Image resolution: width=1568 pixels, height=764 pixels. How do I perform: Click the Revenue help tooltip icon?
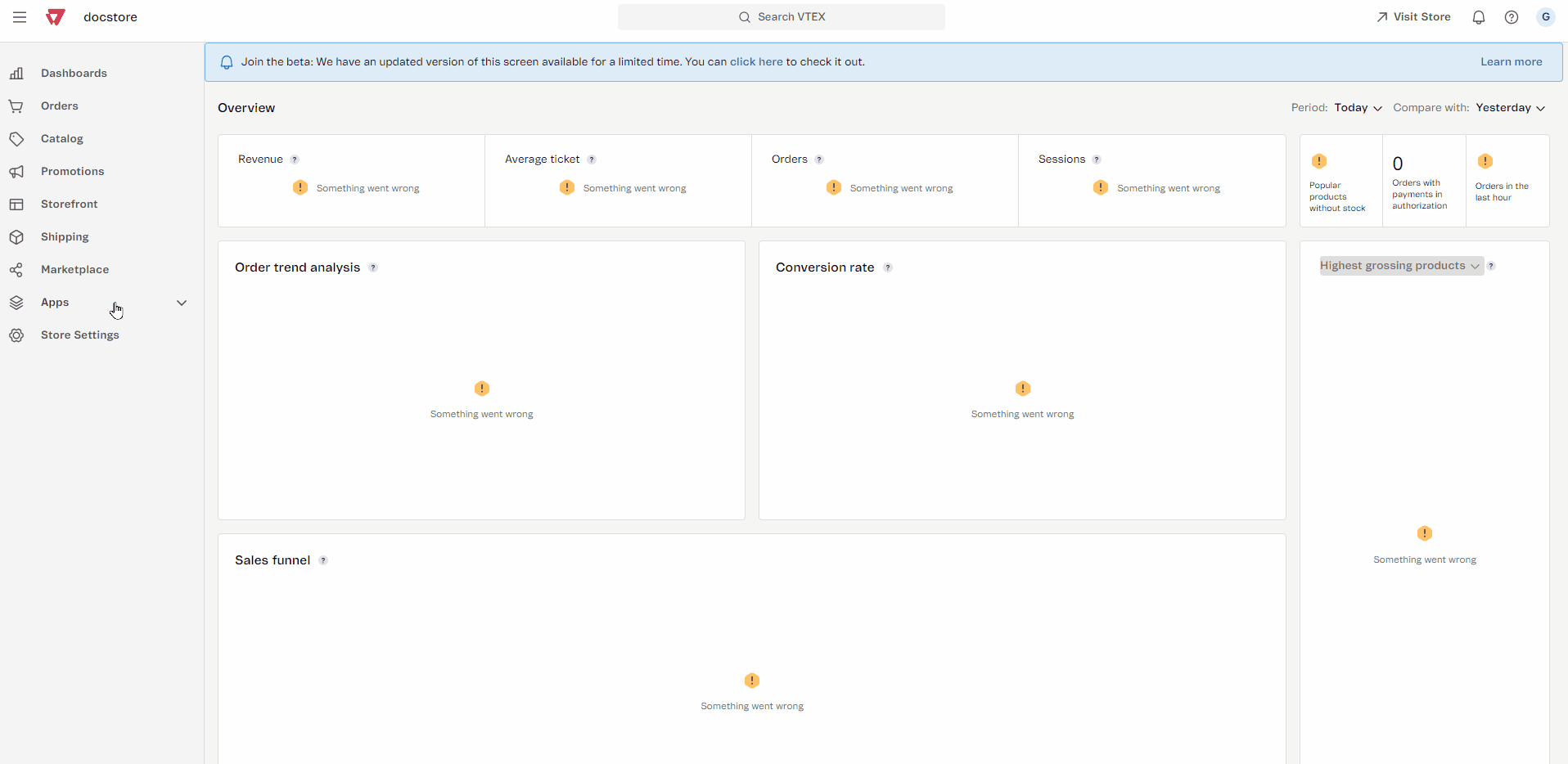[x=295, y=160]
